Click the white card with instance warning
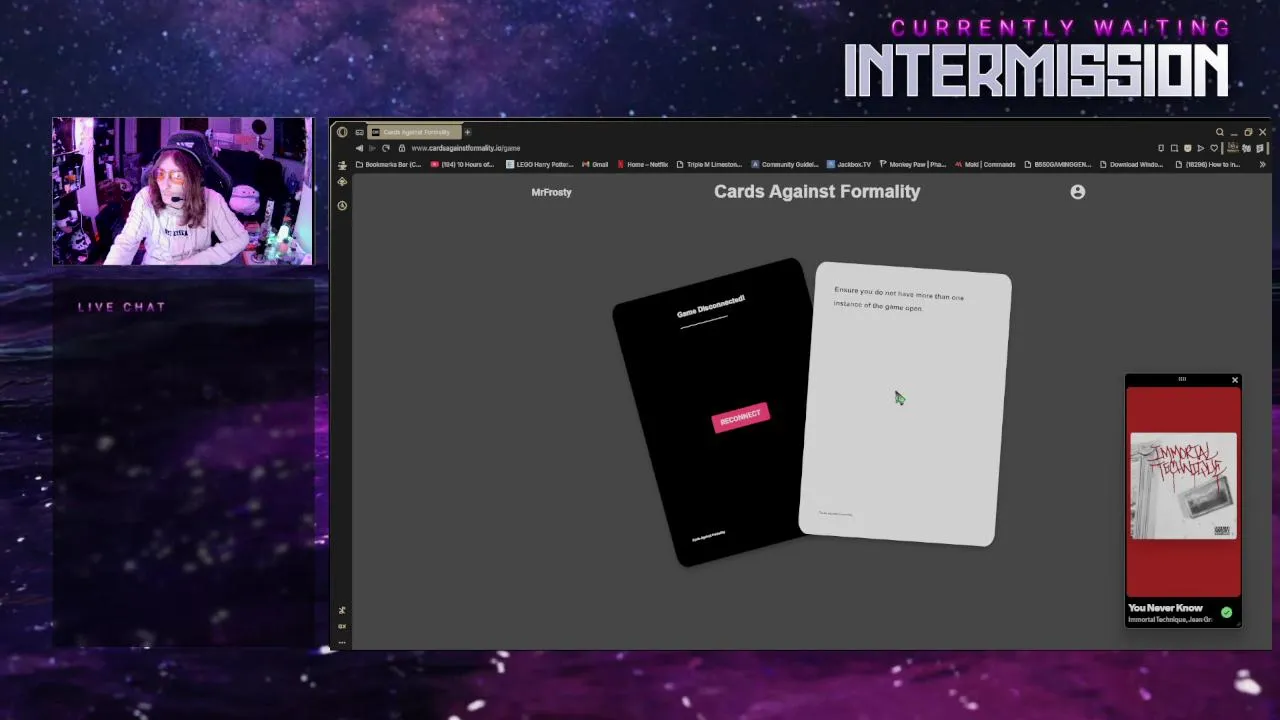 coord(905,405)
